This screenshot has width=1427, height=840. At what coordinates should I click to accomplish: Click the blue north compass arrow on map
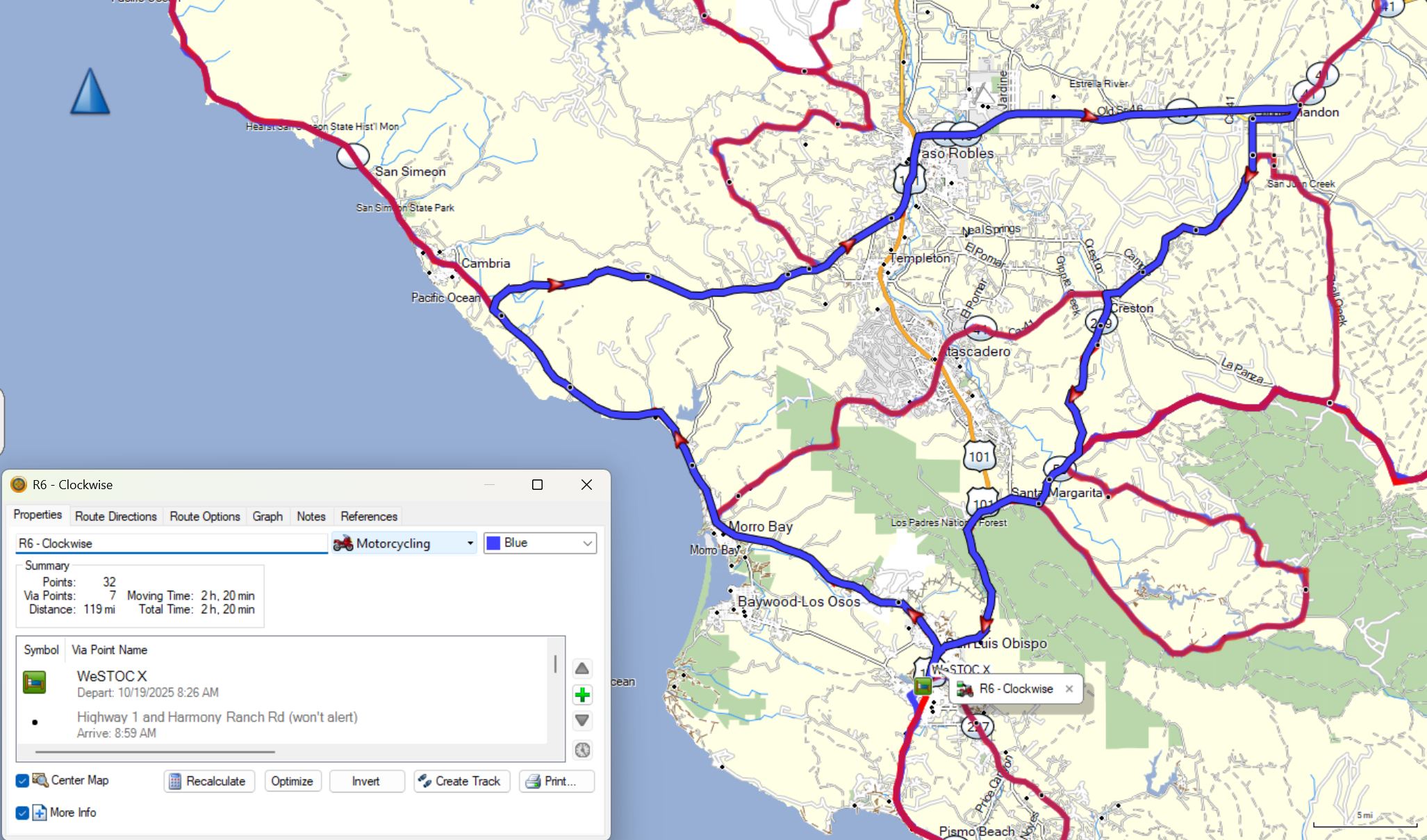90,91
